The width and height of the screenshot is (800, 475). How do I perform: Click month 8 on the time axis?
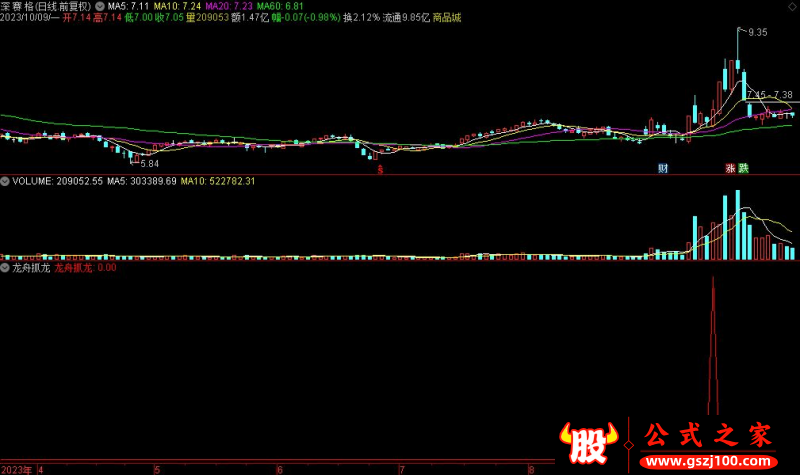pyautogui.click(x=531, y=470)
